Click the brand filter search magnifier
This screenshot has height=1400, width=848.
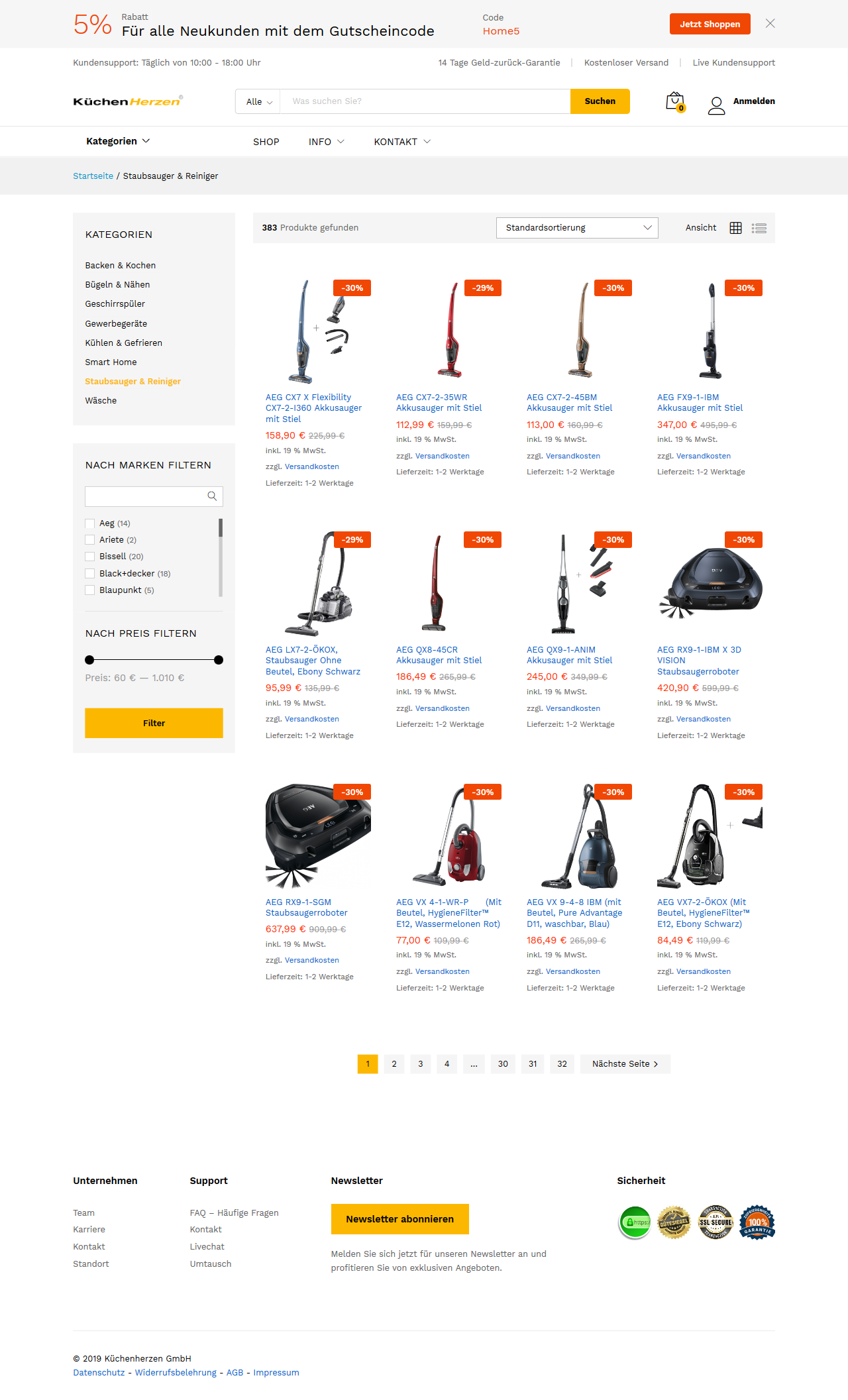click(212, 496)
